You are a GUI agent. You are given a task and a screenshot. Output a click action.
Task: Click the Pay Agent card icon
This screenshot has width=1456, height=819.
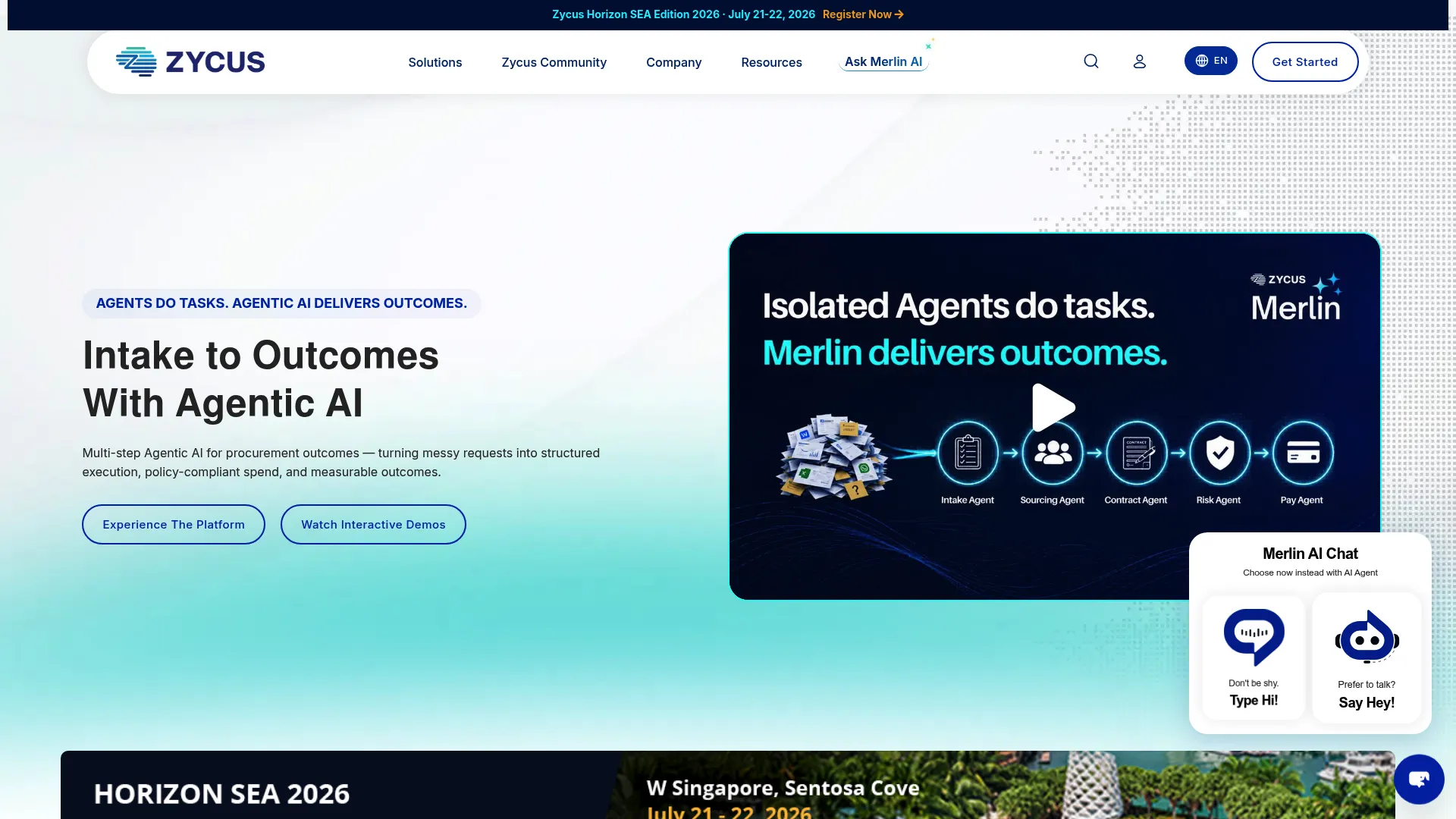click(x=1303, y=453)
